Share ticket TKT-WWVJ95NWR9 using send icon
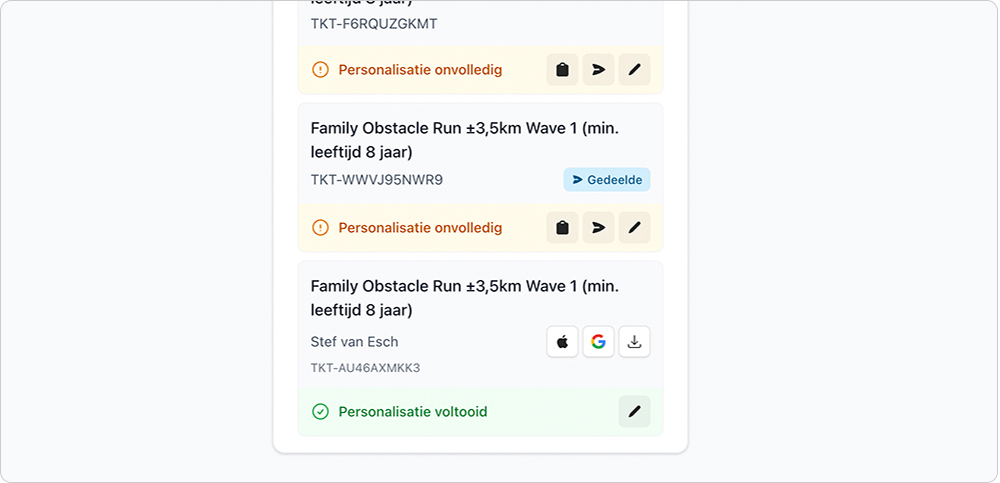Image resolution: width=1000 pixels, height=483 pixels. tap(598, 228)
